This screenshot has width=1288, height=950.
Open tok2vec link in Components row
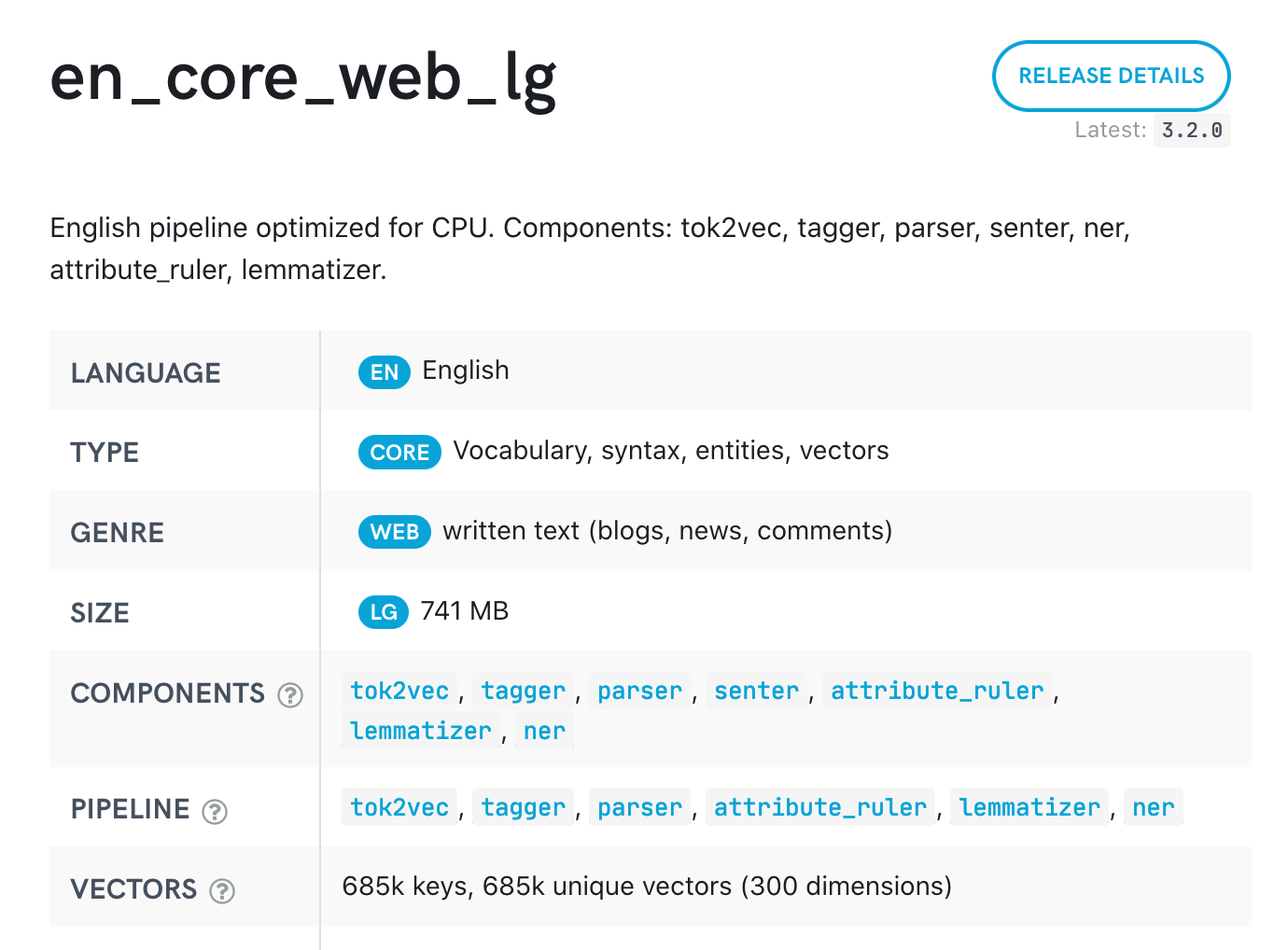(x=399, y=692)
